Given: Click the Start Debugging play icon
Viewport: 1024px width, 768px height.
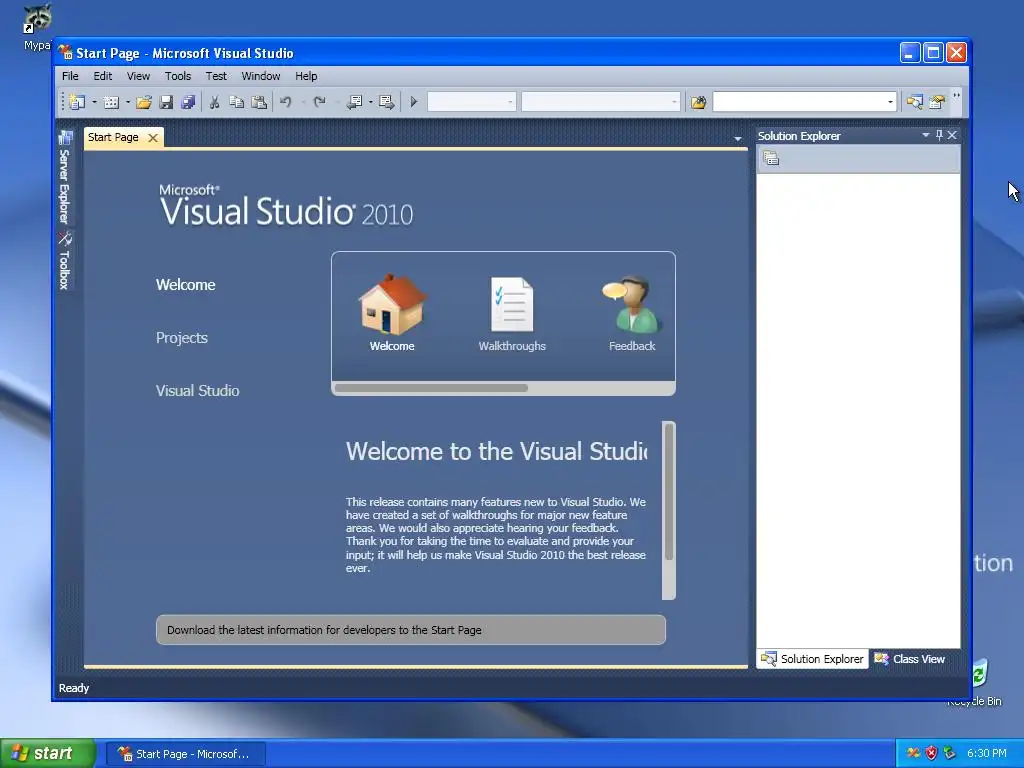Looking at the screenshot, I should click(413, 102).
